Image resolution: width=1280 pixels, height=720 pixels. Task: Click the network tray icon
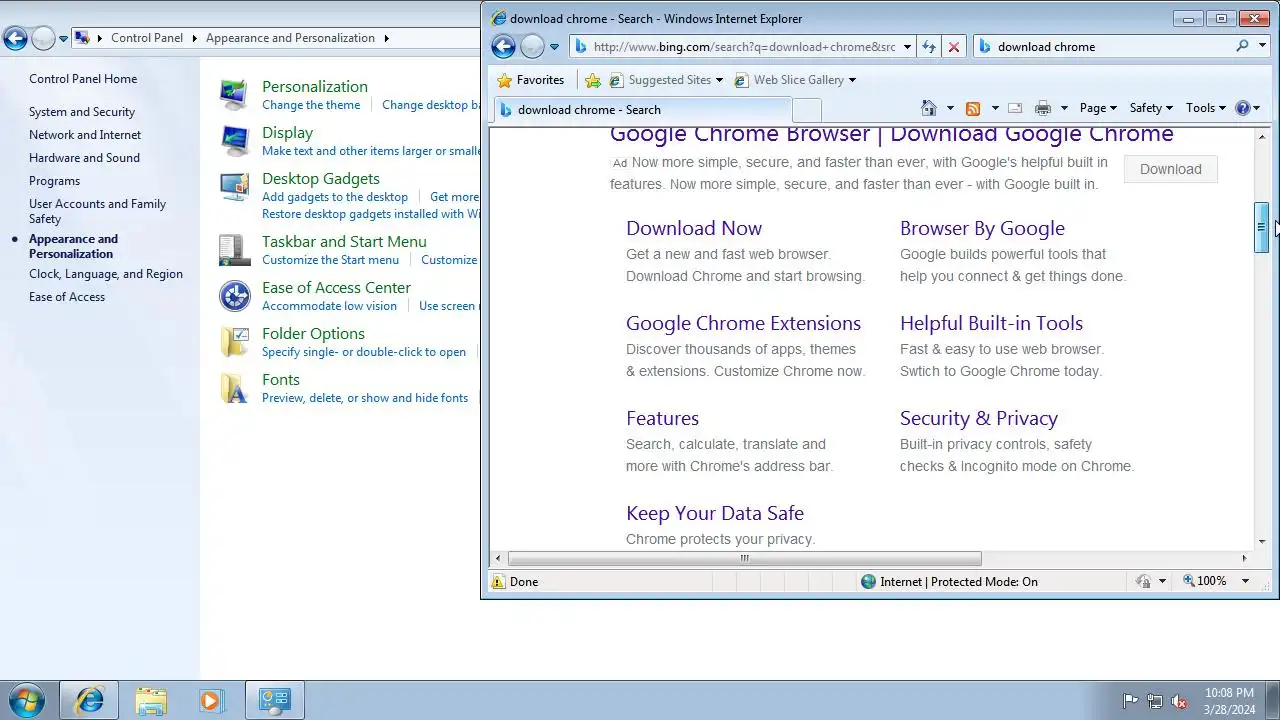pos(1155,701)
